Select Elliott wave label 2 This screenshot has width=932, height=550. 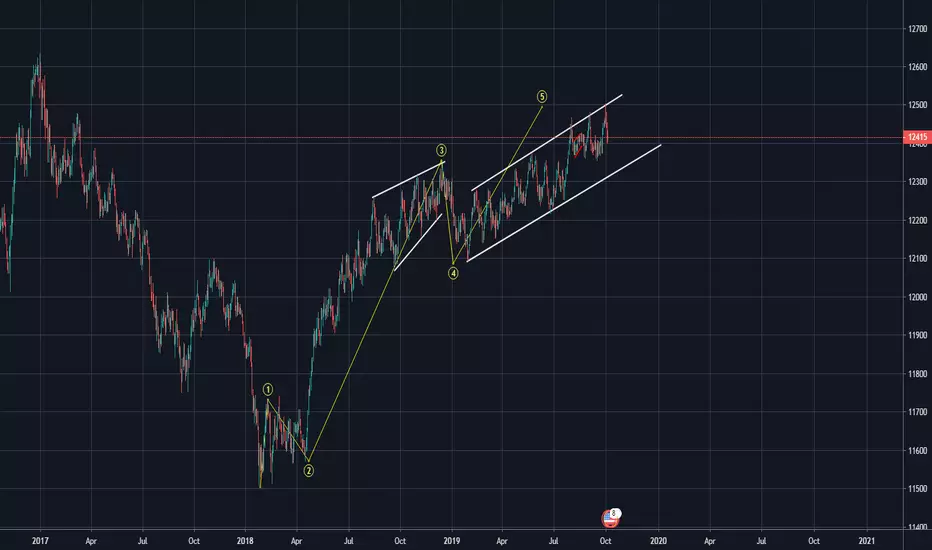point(308,471)
